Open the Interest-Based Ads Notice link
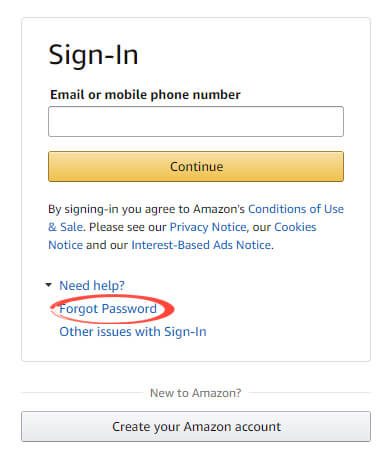Viewport: 388px width, 462px height. click(201, 245)
